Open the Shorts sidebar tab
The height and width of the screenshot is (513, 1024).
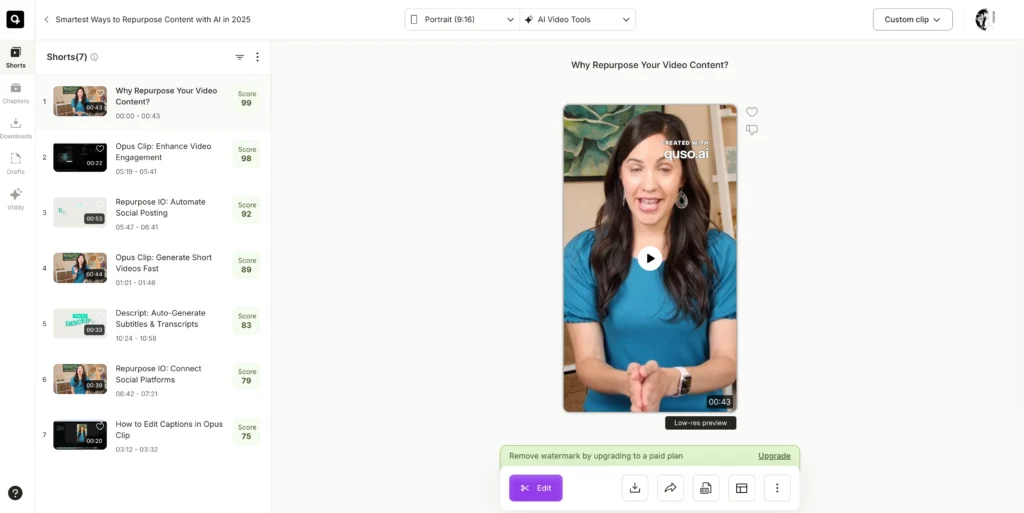click(x=16, y=57)
